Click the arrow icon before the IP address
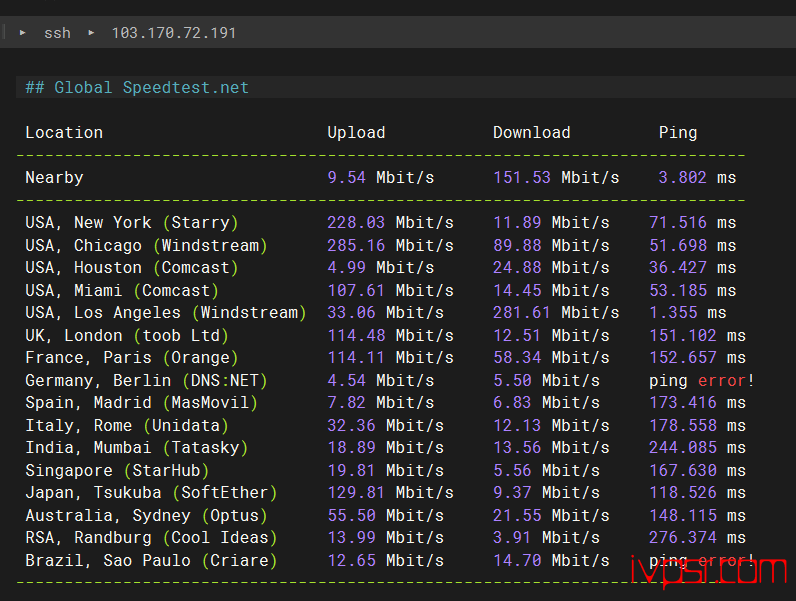Viewport: 796px width, 601px height. (91, 32)
